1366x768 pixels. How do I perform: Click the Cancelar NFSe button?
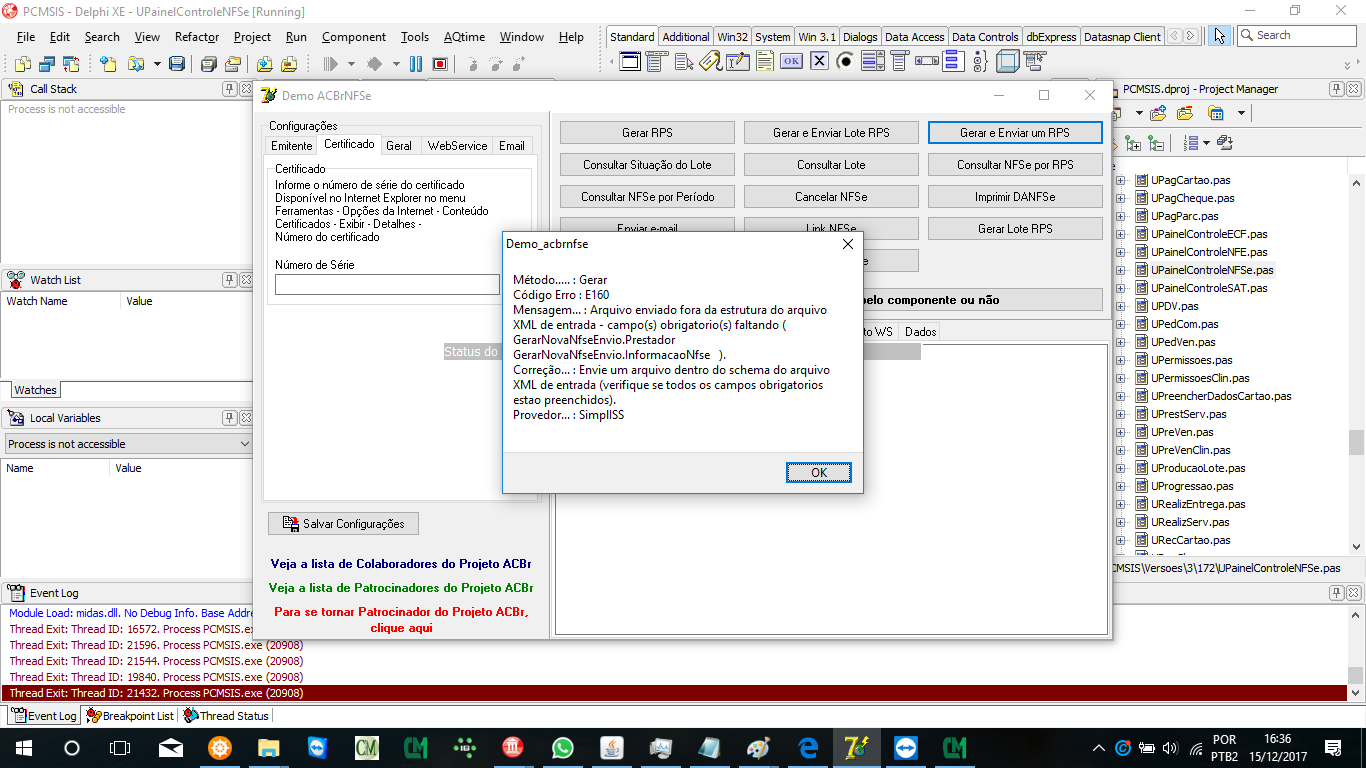(831, 197)
